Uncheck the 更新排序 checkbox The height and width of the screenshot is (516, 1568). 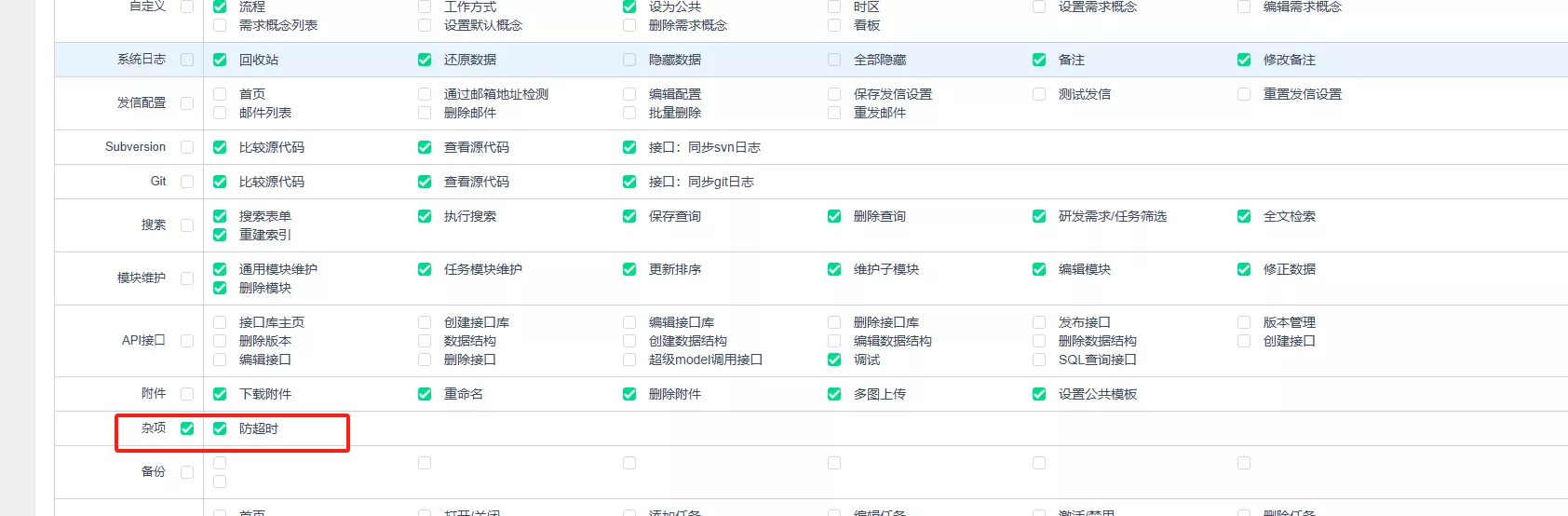click(629, 269)
